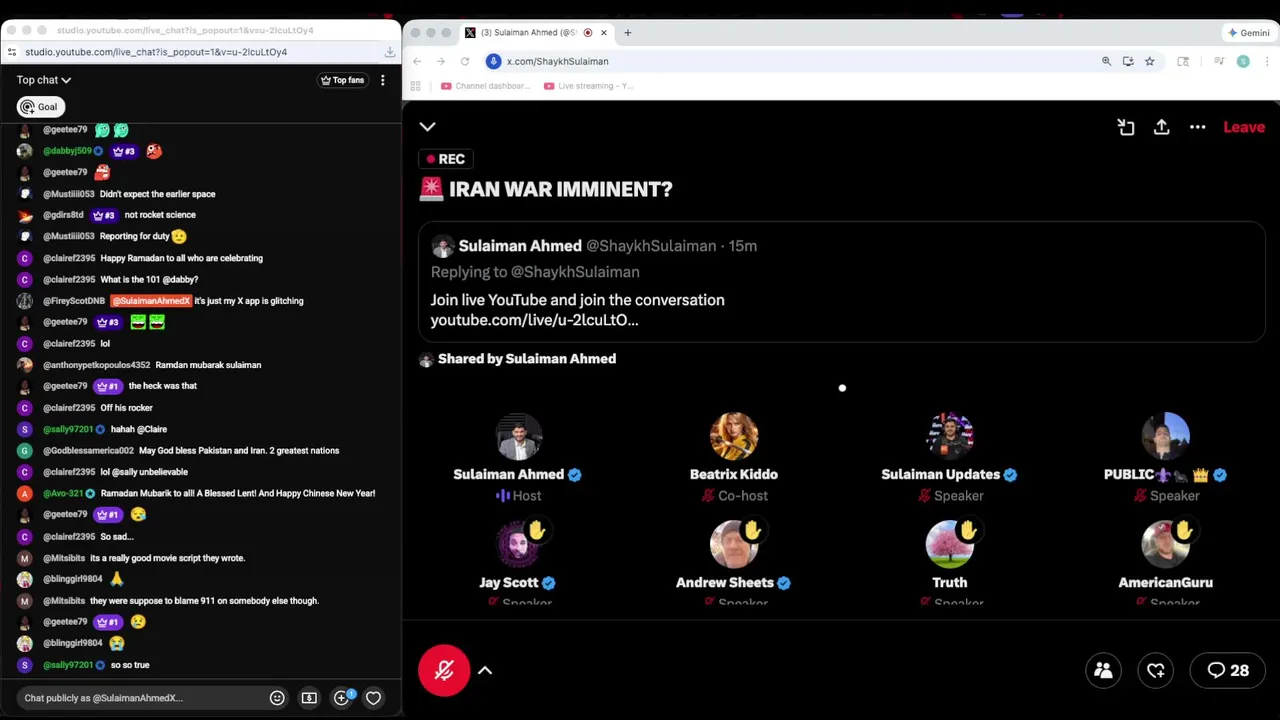The width and height of the screenshot is (1280, 720).
Task: Open the Gemini button in Chrome
Action: 1249,33
